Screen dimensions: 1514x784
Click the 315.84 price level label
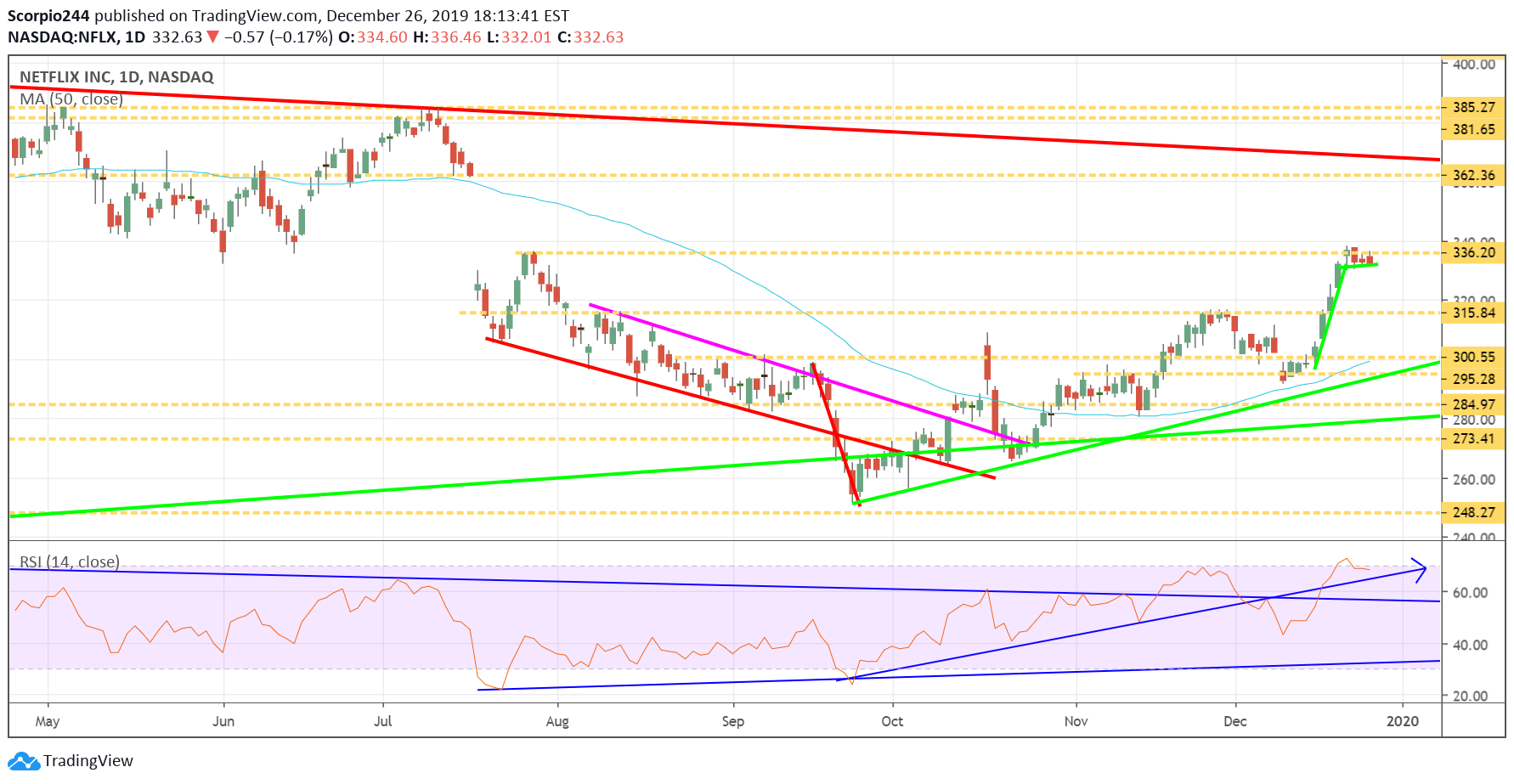[1474, 313]
